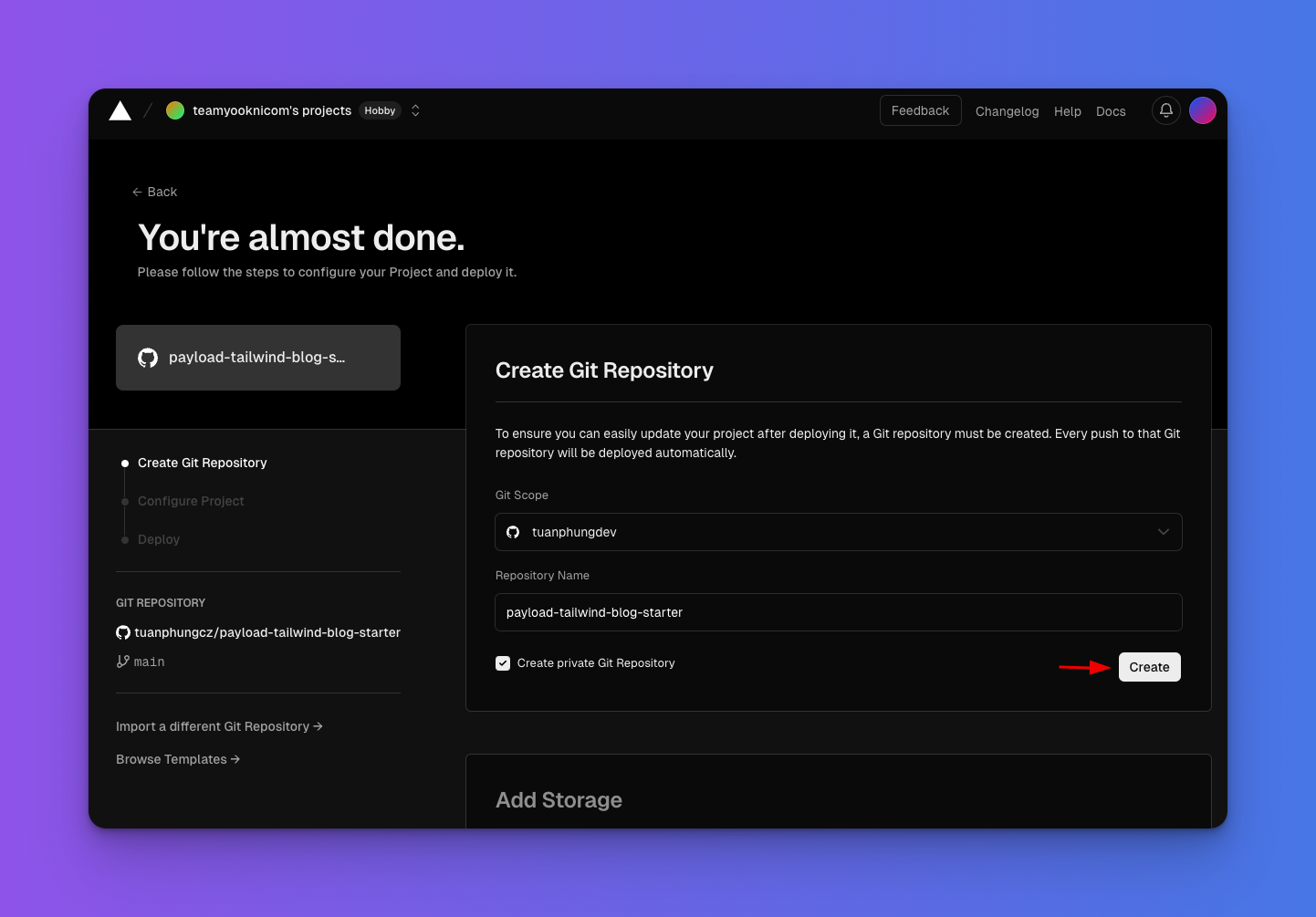The height and width of the screenshot is (917, 1316).
Task: Open Browse Templates link
Action: coord(178,759)
